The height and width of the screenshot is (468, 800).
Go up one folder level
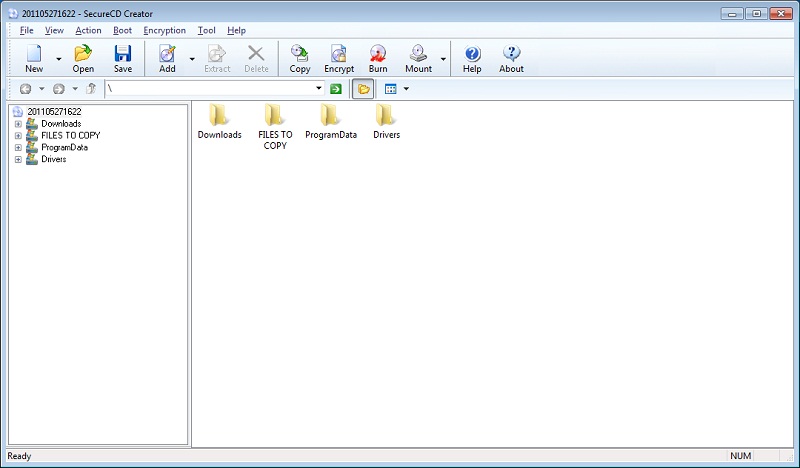91,89
